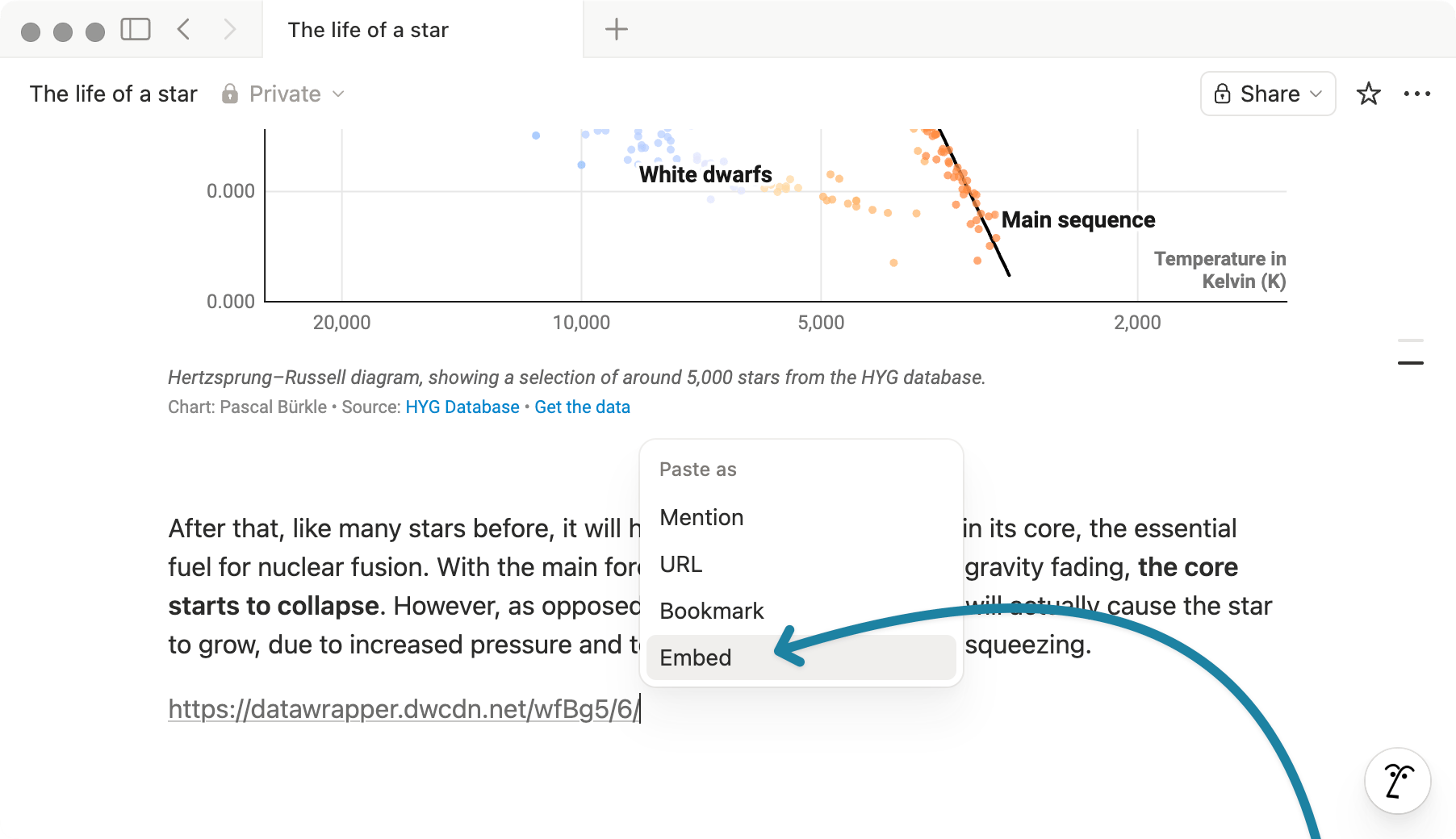Open the Notion AI assistant button
Screen dimensions: 1456x839
(x=1397, y=781)
